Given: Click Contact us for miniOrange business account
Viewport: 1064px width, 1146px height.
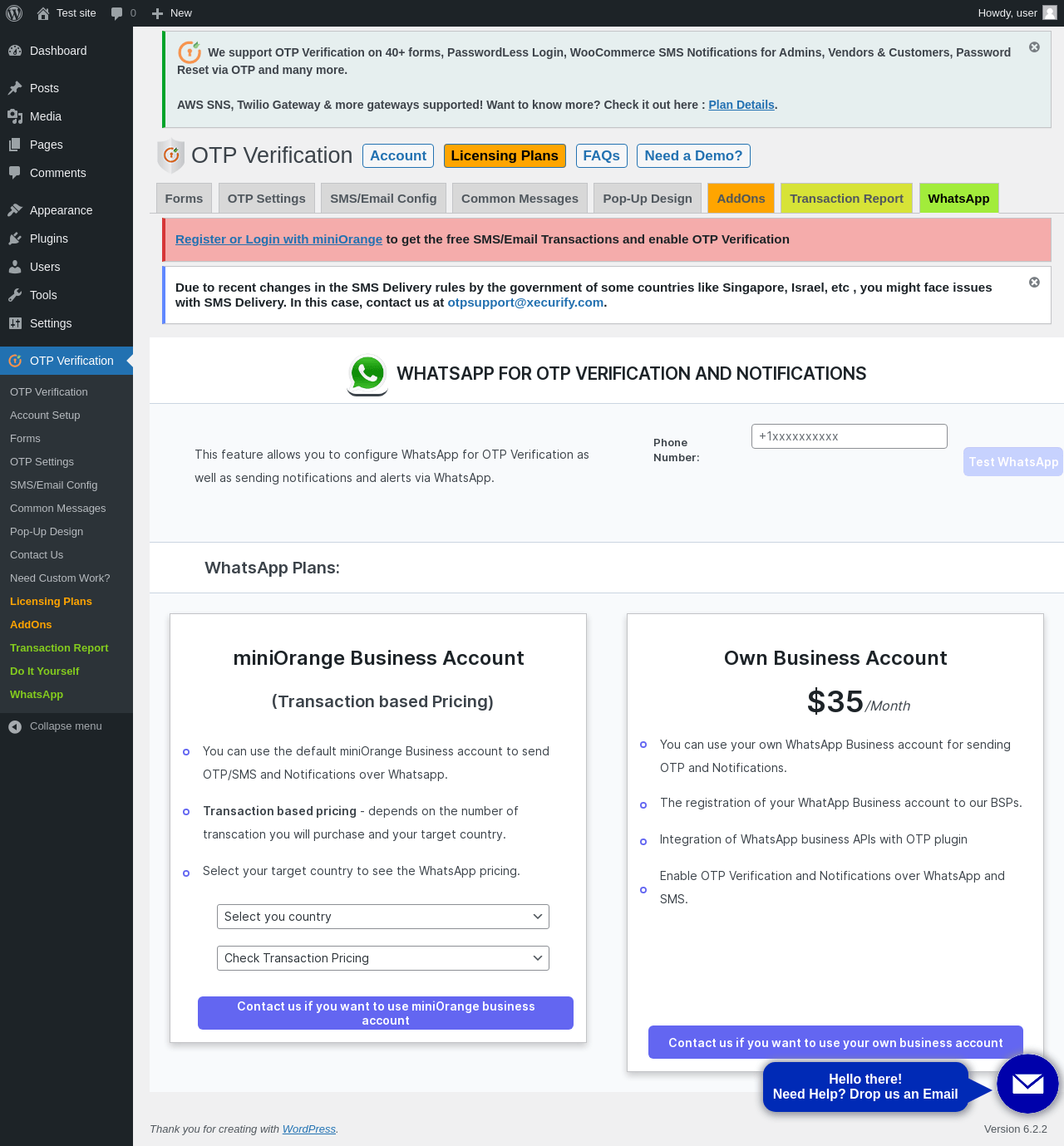Looking at the screenshot, I should [x=386, y=1013].
